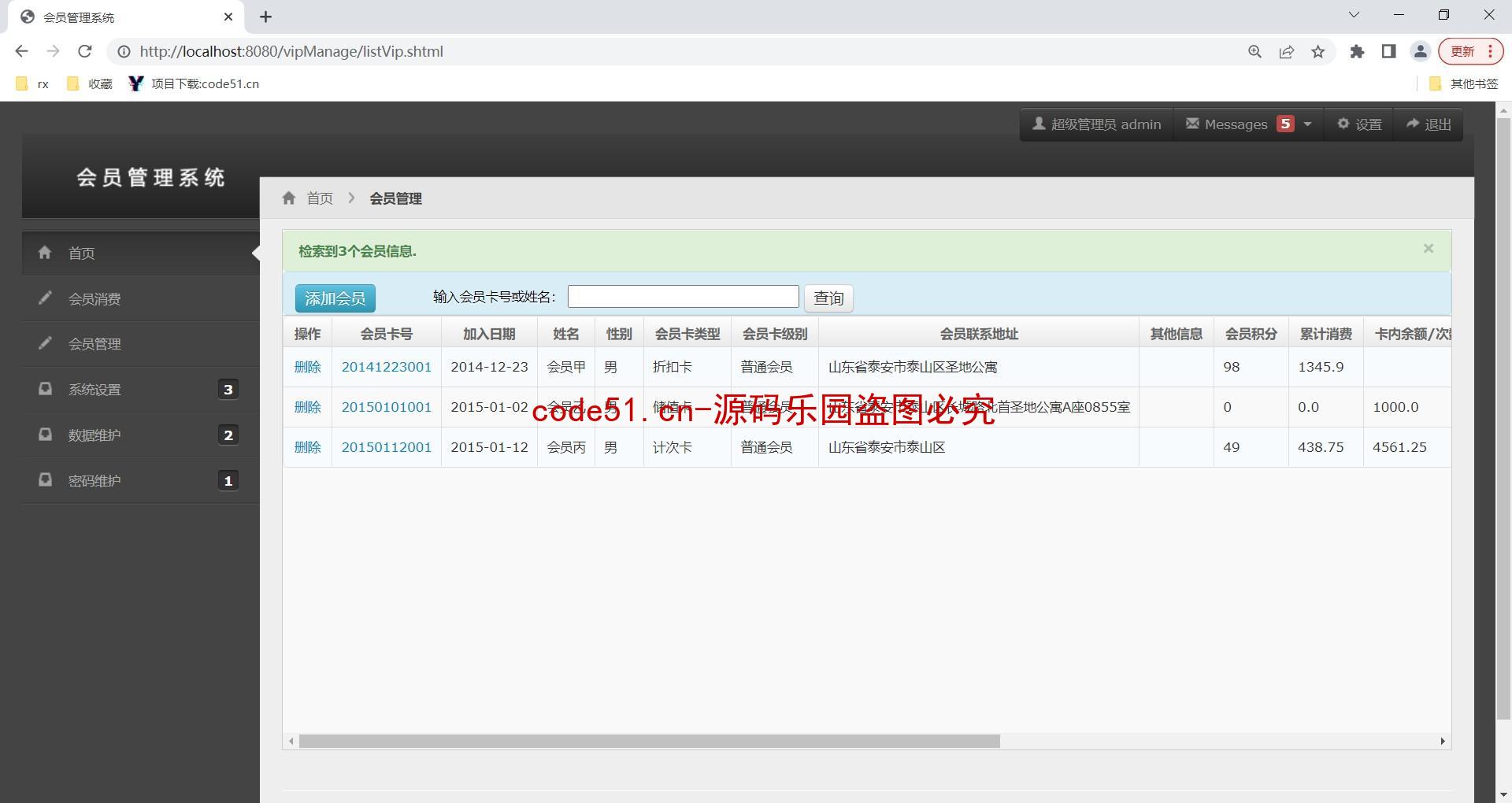The height and width of the screenshot is (803, 1512).
Task: Open member card 20150112001
Action: [x=387, y=447]
